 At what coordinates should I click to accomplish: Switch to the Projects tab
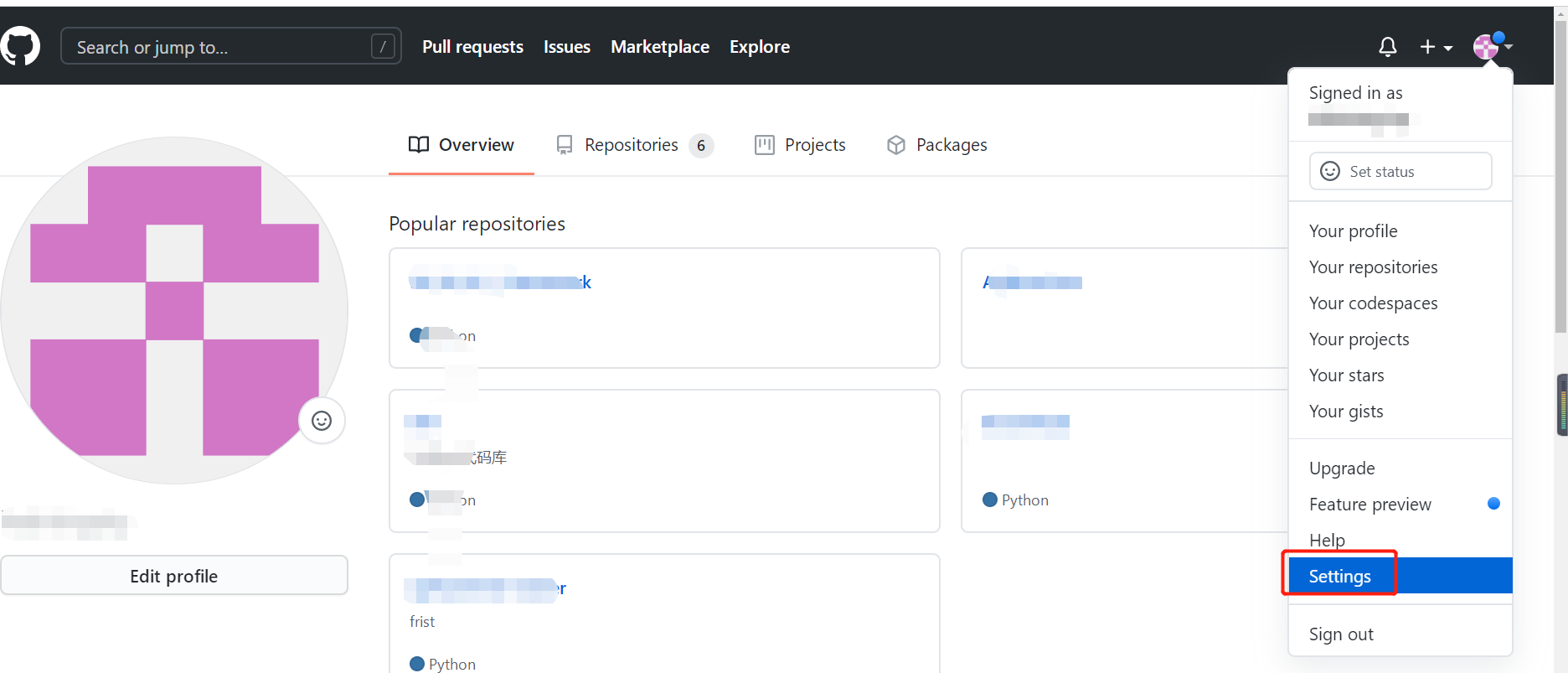pyautogui.click(x=800, y=145)
